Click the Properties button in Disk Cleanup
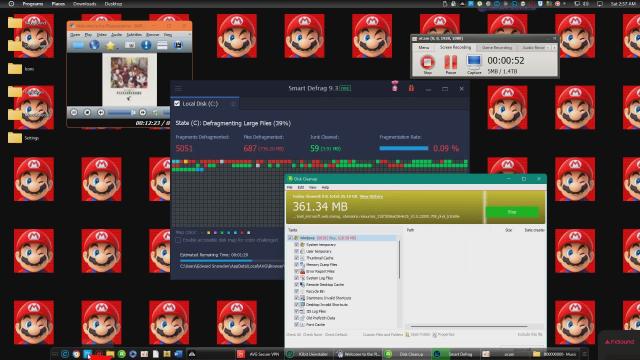The height and width of the screenshot is (360, 640). tap(443, 335)
